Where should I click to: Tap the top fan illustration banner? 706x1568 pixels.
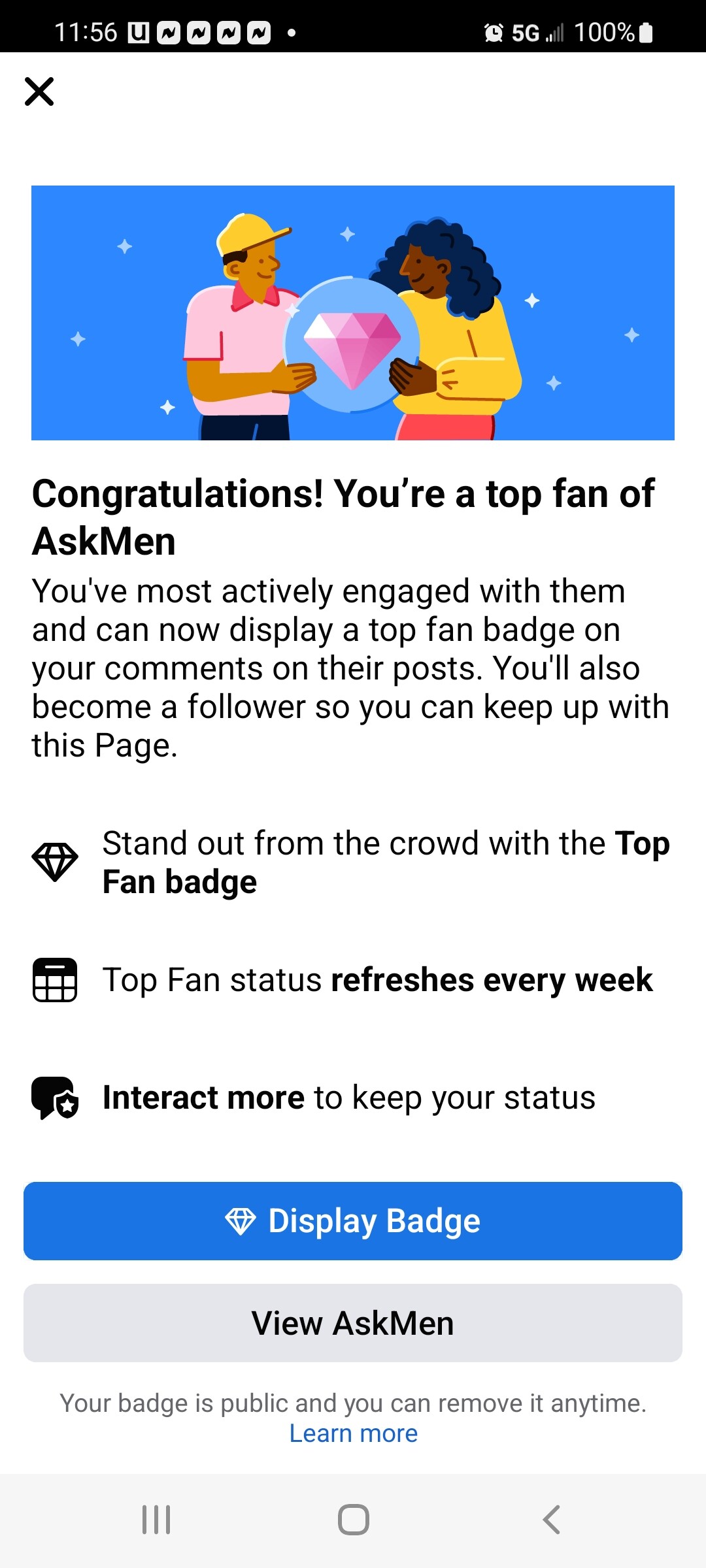[353, 312]
